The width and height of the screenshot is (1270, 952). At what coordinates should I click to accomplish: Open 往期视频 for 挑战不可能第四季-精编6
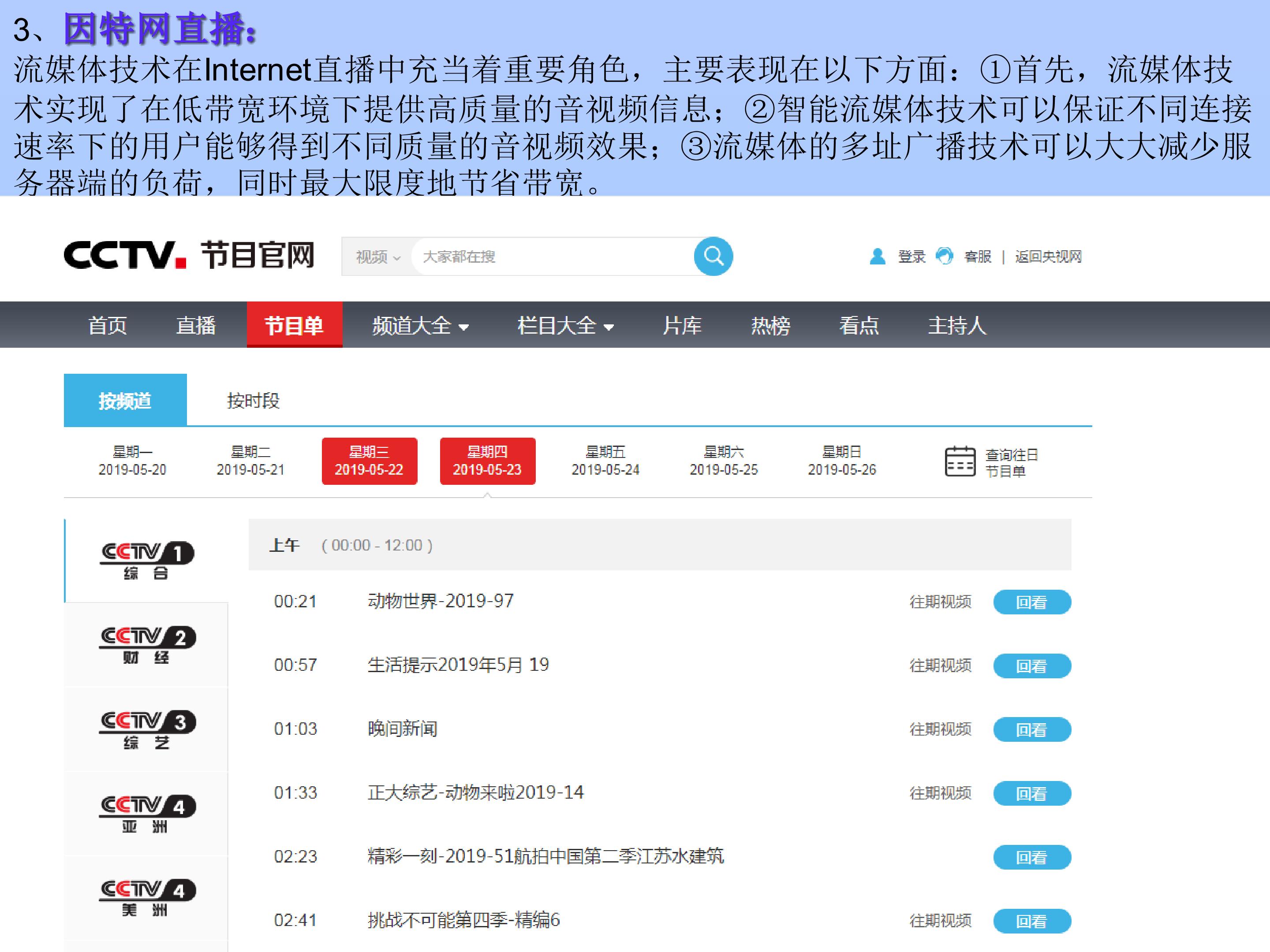[941, 921]
